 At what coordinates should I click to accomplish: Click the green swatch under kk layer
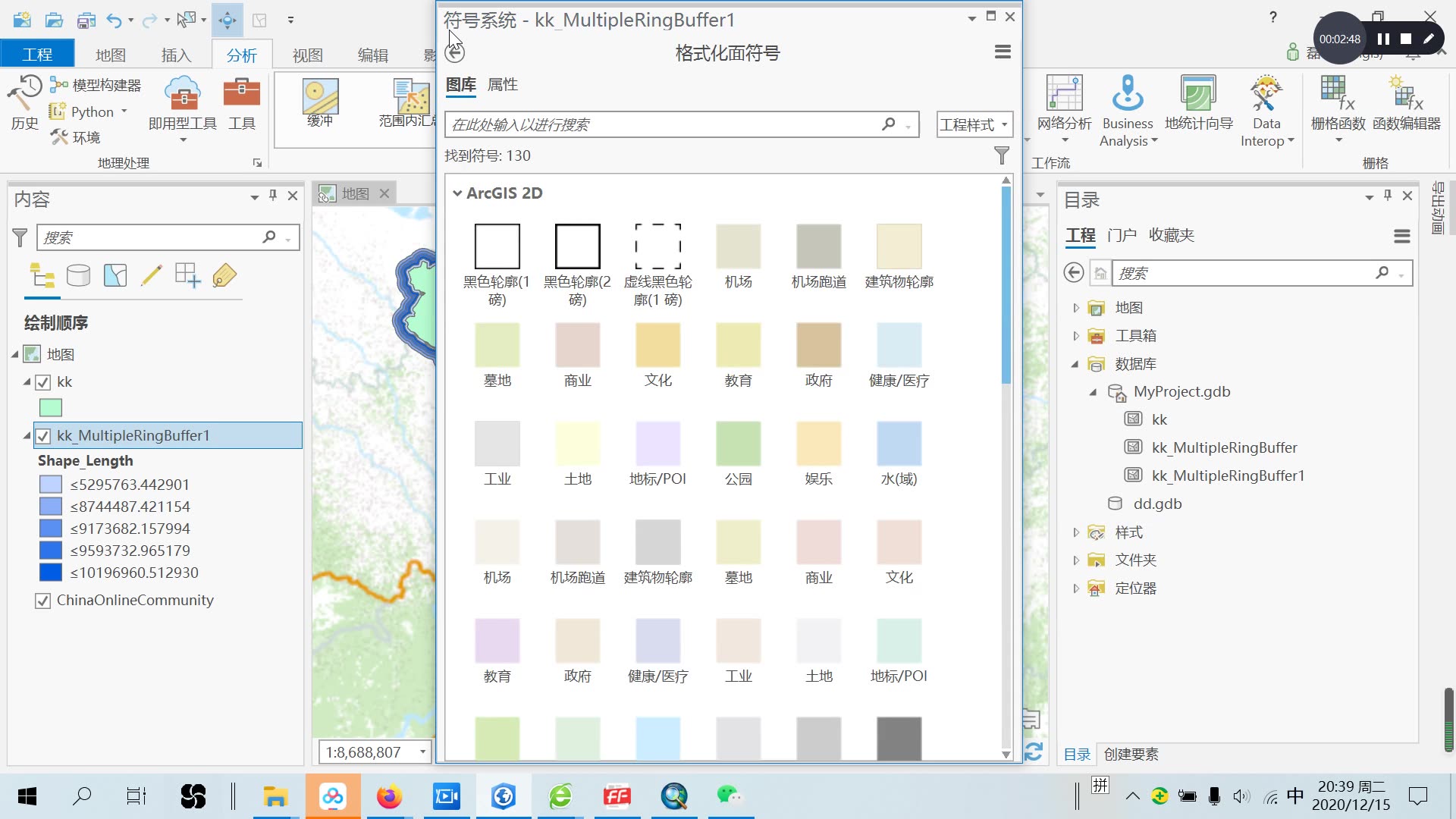click(50, 407)
